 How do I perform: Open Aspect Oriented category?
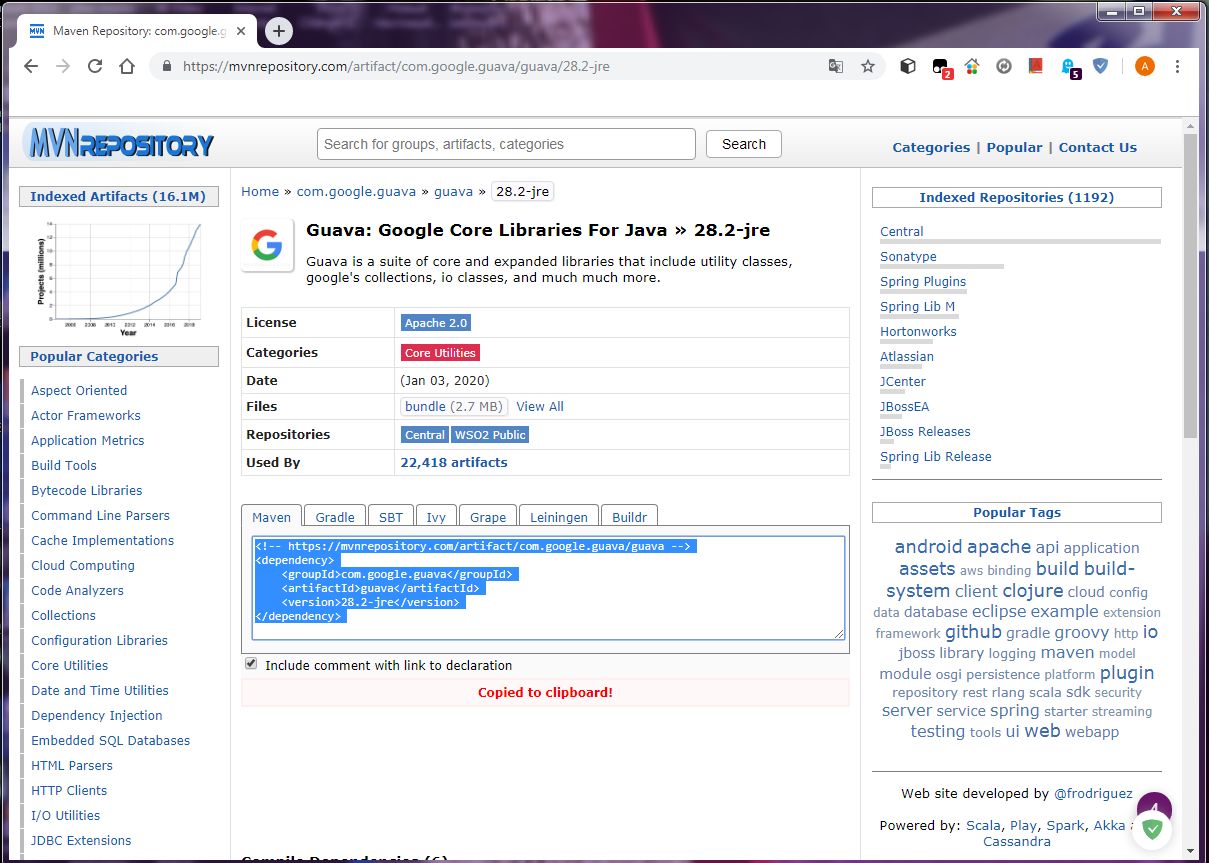79,391
